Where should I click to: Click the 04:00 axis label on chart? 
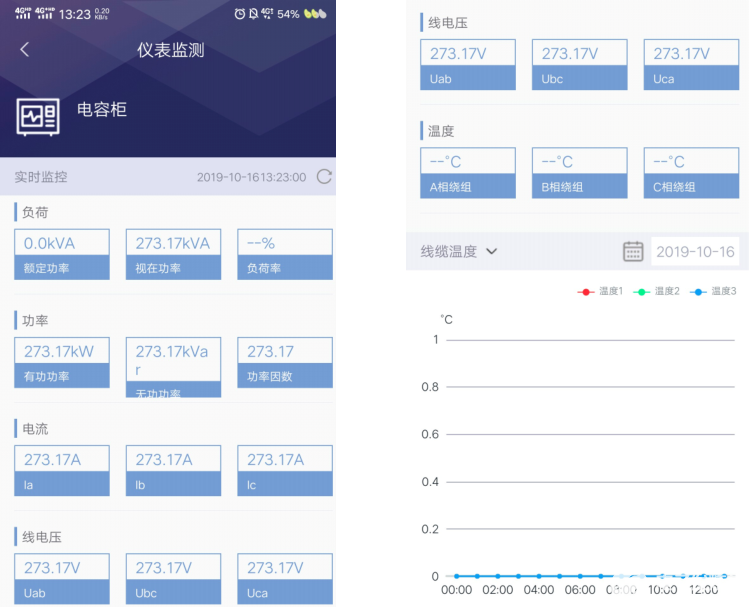click(539, 590)
